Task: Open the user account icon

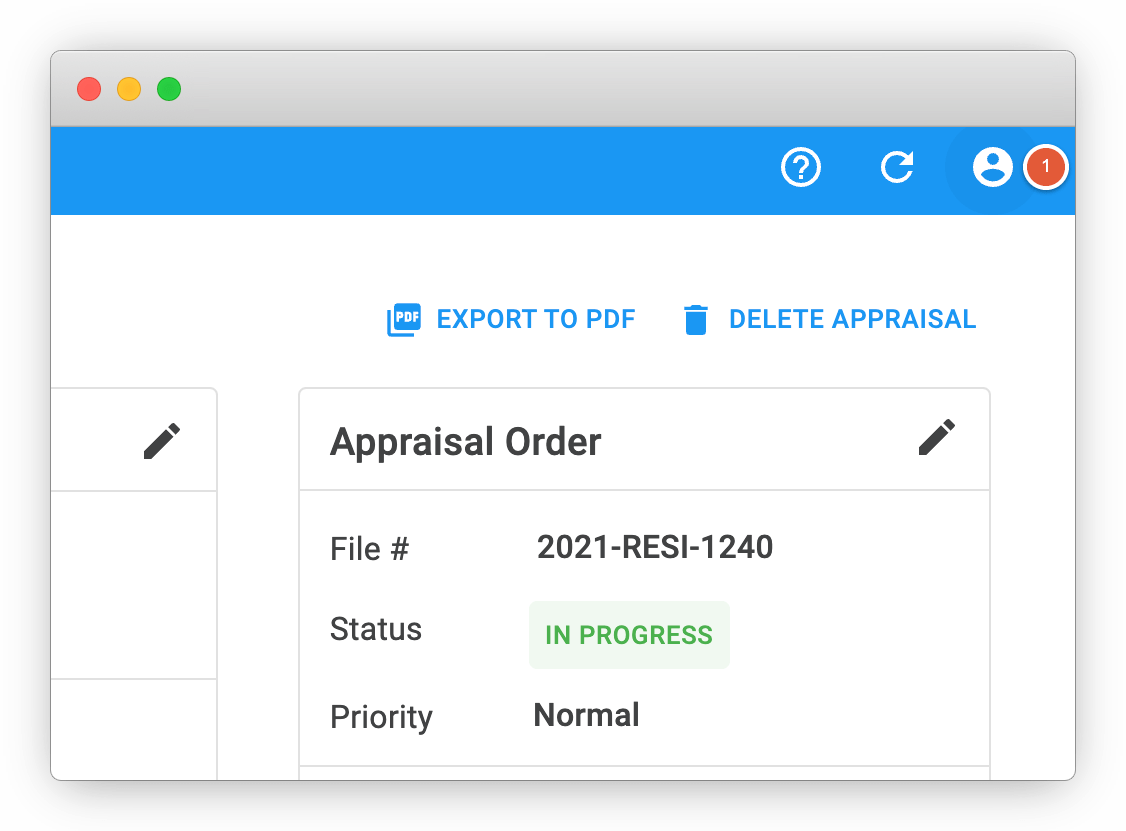Action: click(992, 167)
